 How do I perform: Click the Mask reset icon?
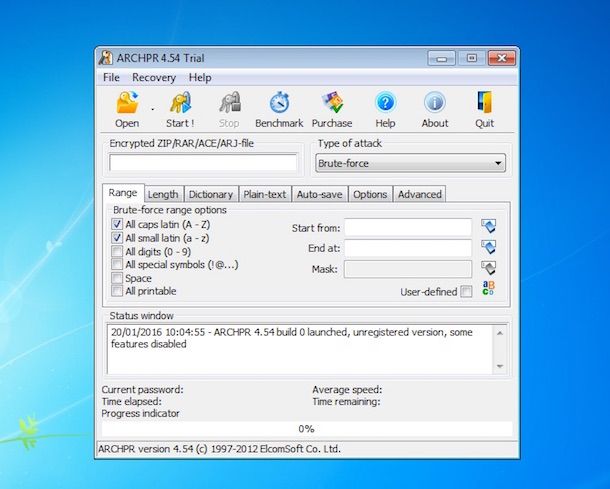click(489, 268)
